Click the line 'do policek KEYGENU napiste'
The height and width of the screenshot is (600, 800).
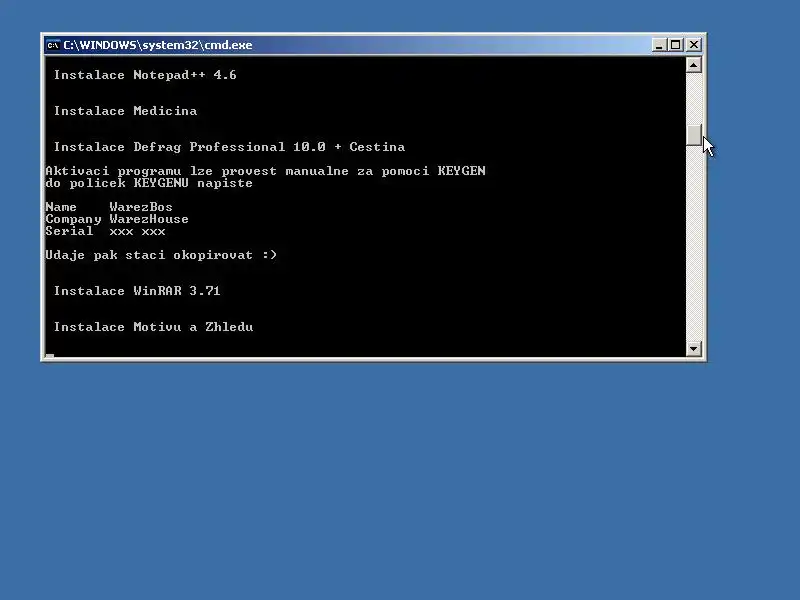pyautogui.click(x=149, y=183)
